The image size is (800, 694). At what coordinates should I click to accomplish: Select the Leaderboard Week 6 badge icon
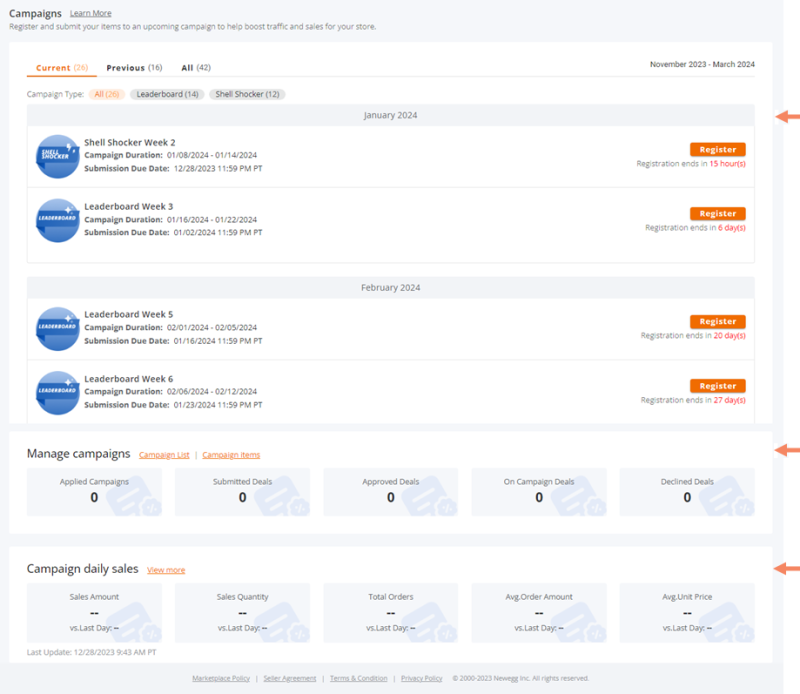pos(57,392)
